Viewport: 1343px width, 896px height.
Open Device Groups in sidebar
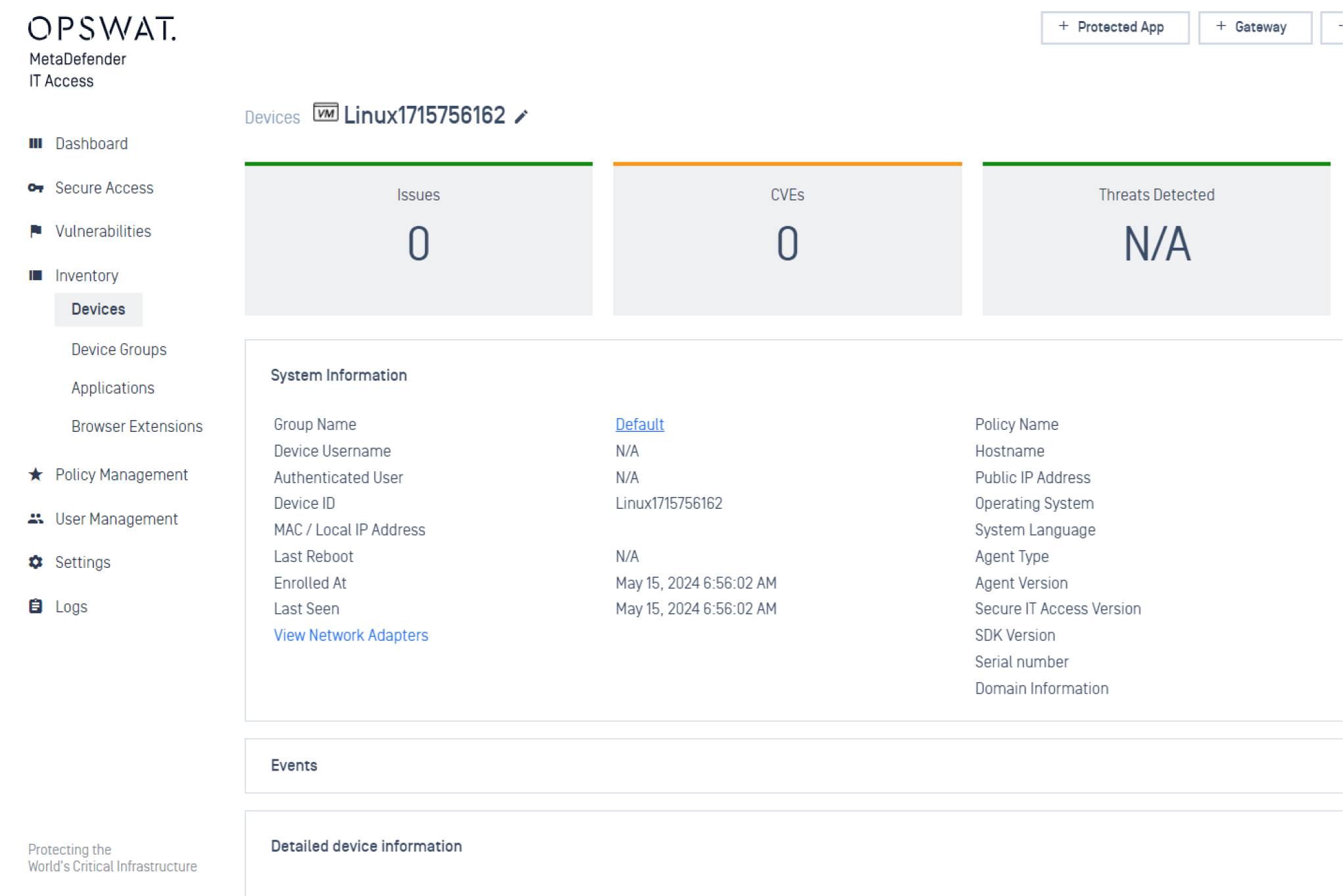pyautogui.click(x=118, y=350)
